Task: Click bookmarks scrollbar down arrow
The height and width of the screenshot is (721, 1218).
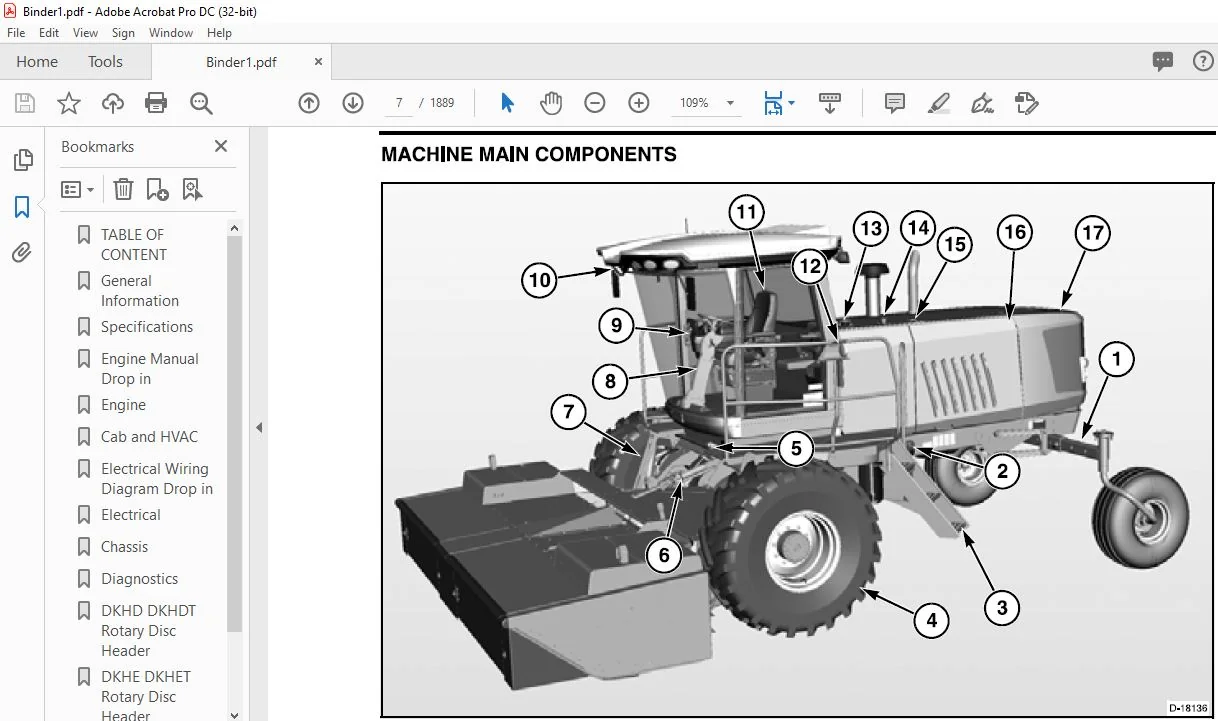Action: tap(235, 714)
